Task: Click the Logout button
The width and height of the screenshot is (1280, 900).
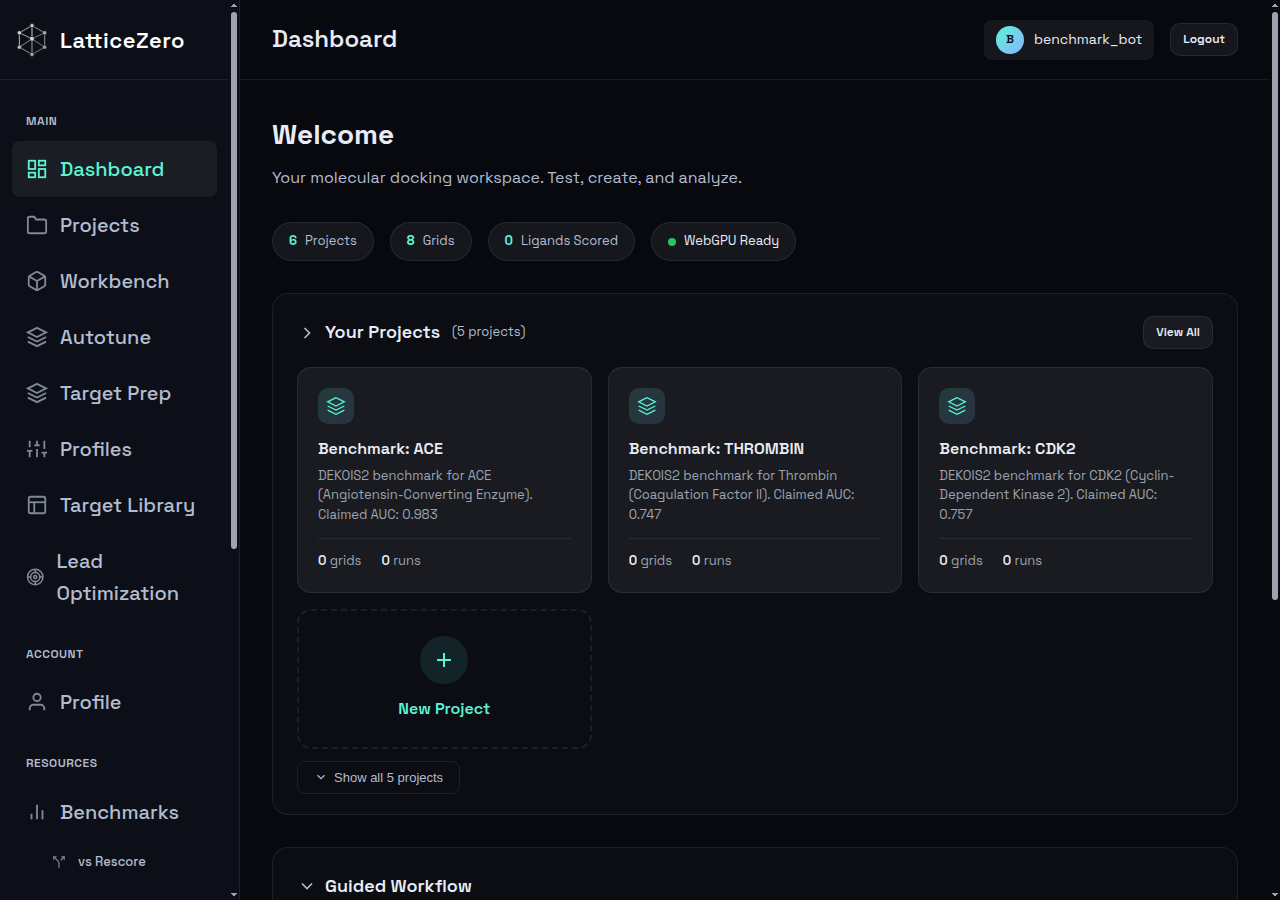Action: 1204,39
